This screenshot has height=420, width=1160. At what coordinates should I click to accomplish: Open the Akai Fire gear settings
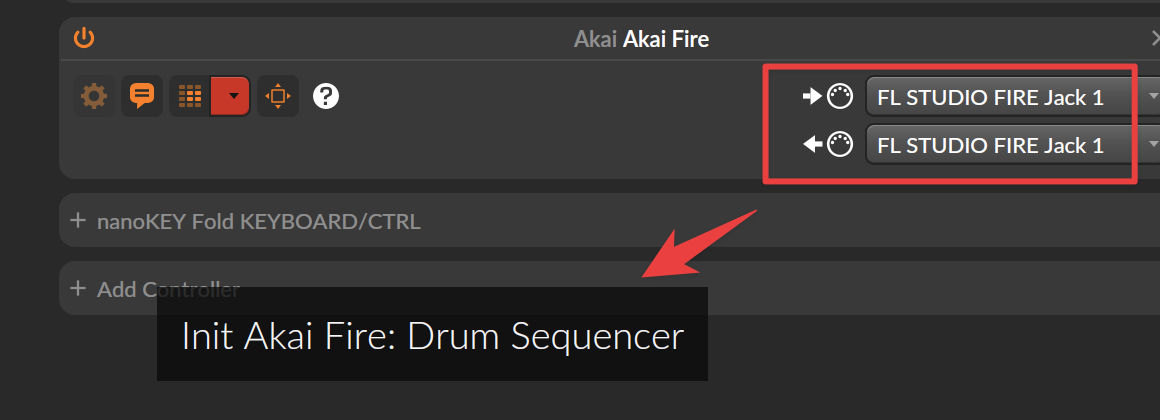point(94,96)
